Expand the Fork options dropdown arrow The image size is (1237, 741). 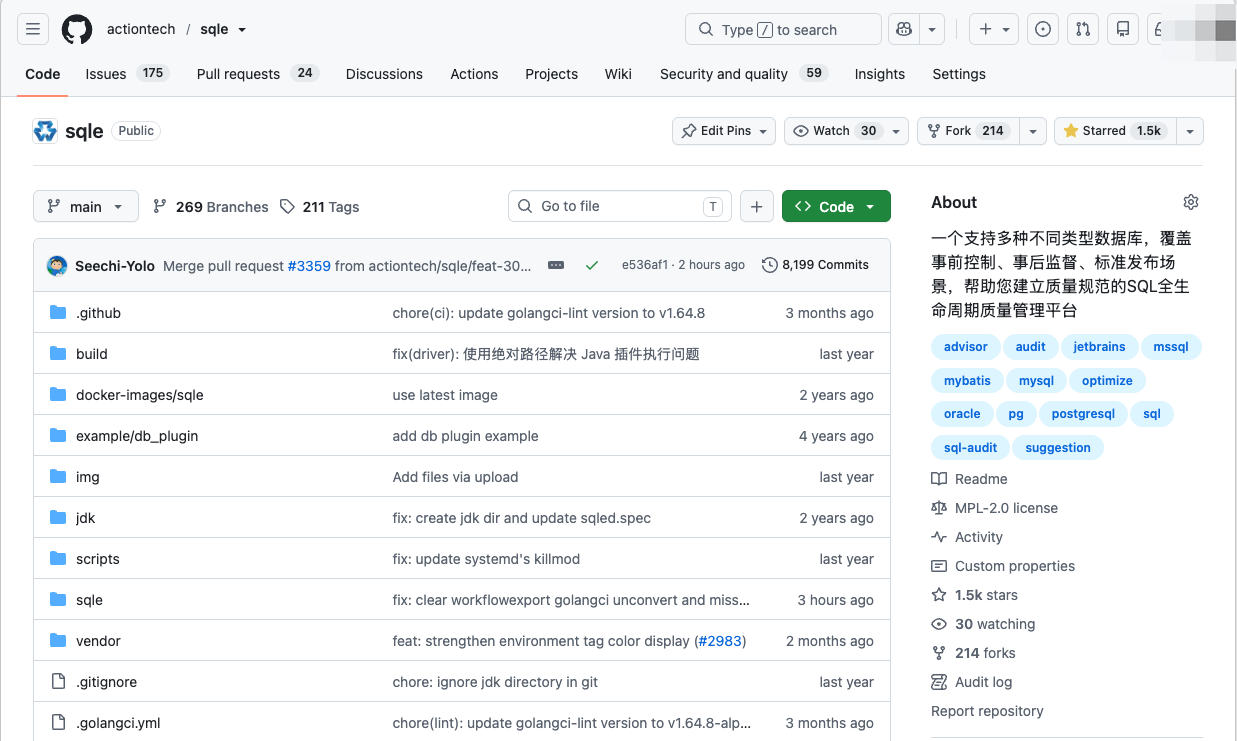[x=1033, y=131]
